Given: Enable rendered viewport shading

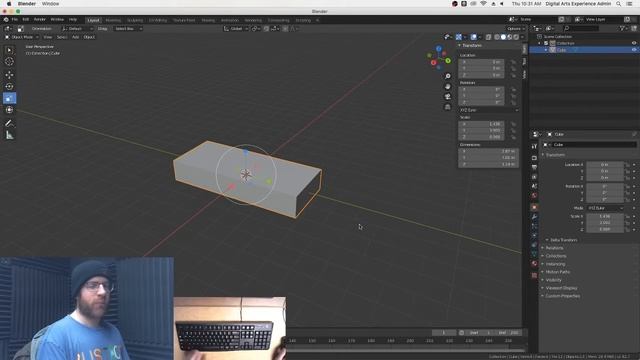Looking at the screenshot, I should pos(516,37).
